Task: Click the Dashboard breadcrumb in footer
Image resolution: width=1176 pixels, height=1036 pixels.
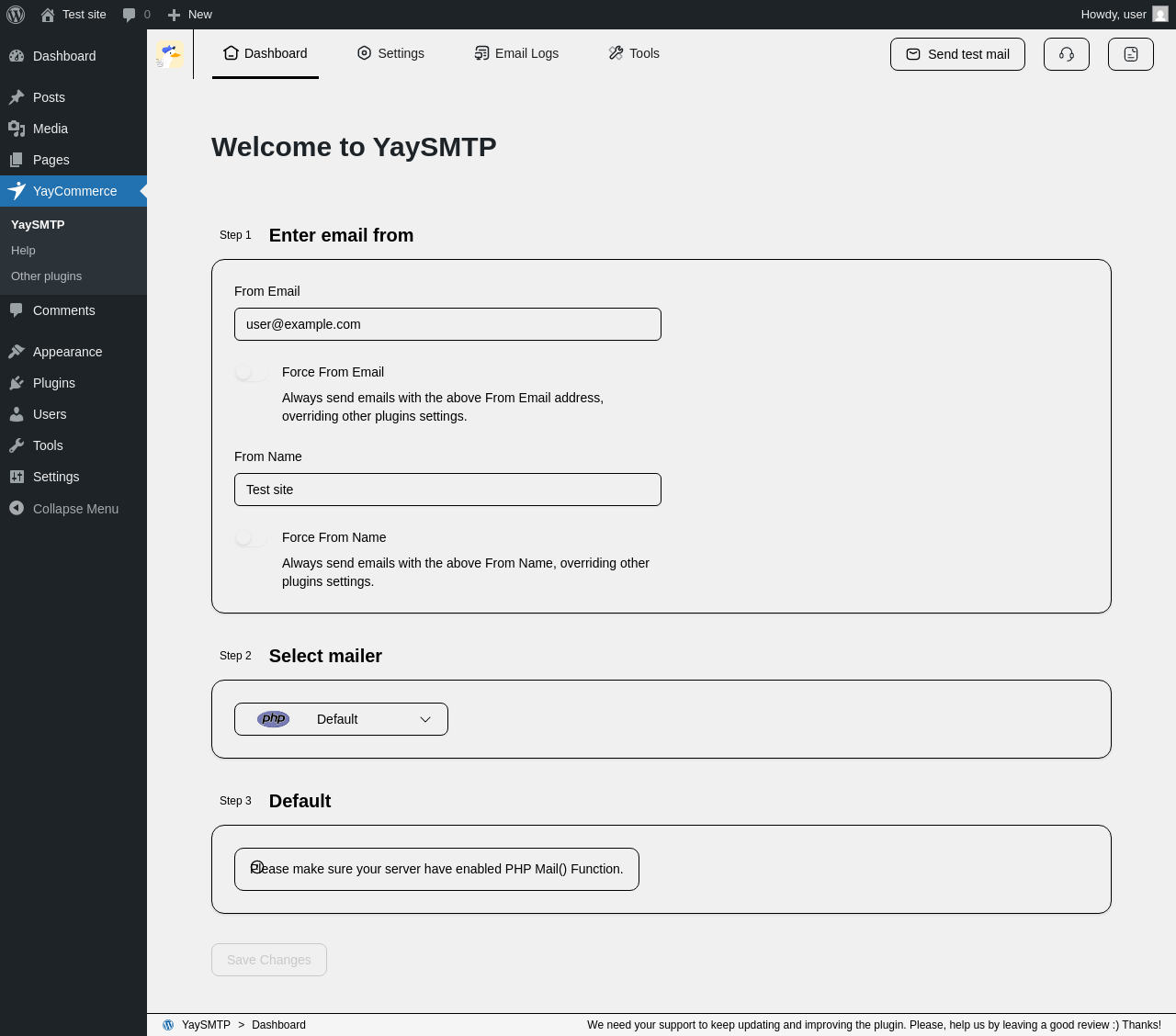Action: click(x=278, y=1025)
